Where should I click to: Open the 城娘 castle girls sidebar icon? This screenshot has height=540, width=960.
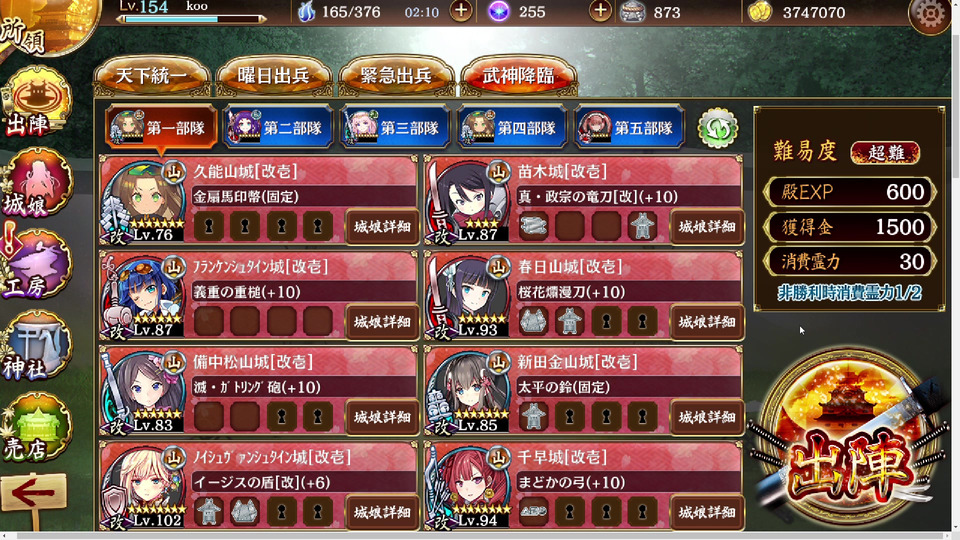(37, 184)
